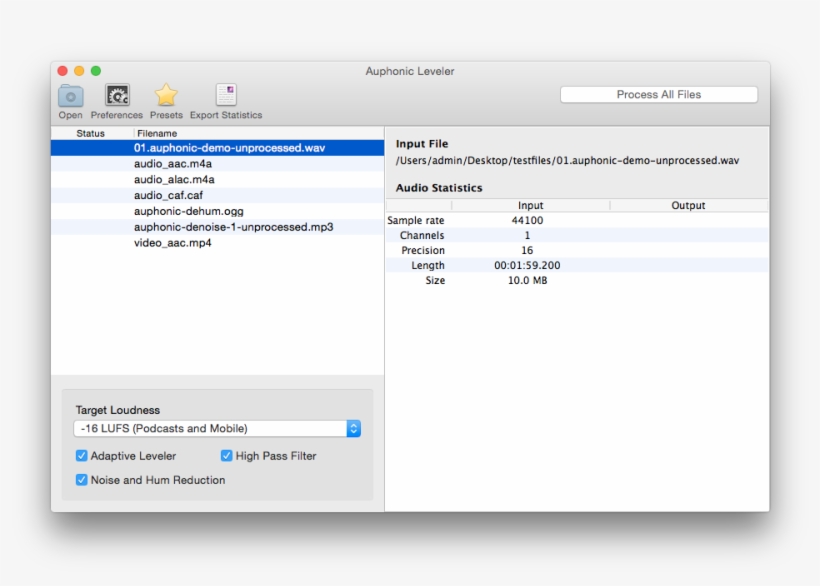Screen dimensions: 820x586
Task: Click the Sample rate value 44100
Action: point(527,221)
